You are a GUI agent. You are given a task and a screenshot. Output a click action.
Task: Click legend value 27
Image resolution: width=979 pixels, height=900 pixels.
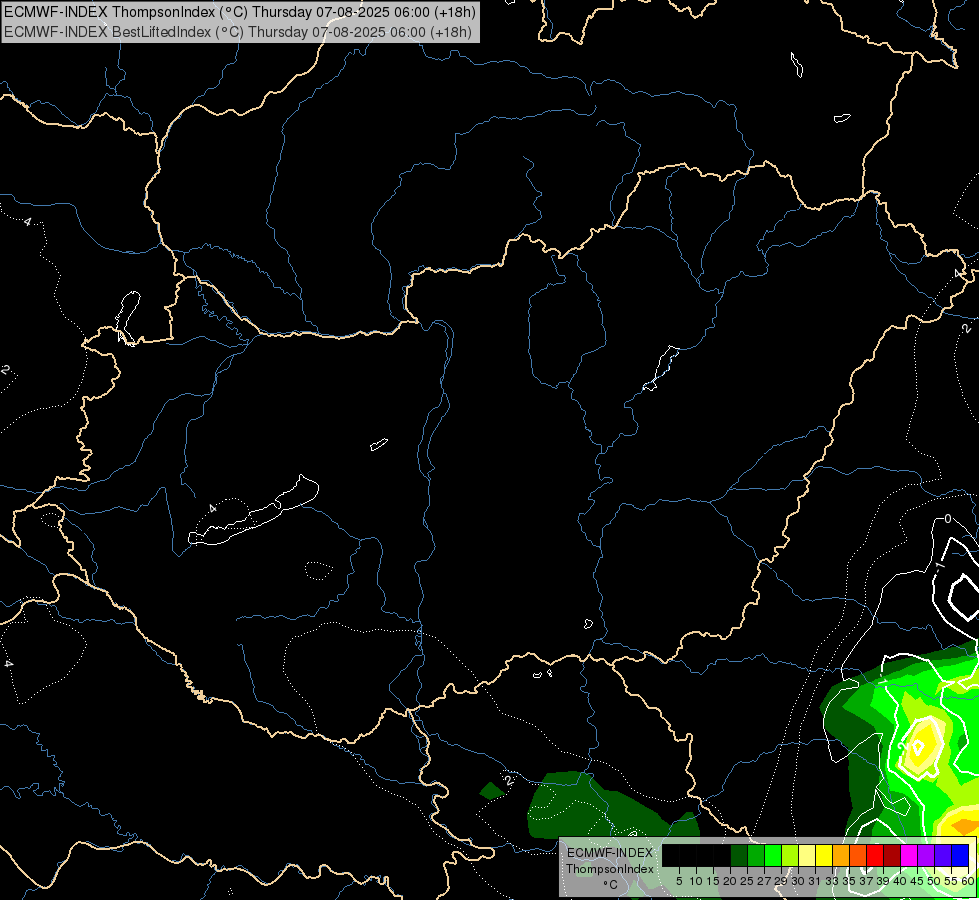click(x=765, y=881)
